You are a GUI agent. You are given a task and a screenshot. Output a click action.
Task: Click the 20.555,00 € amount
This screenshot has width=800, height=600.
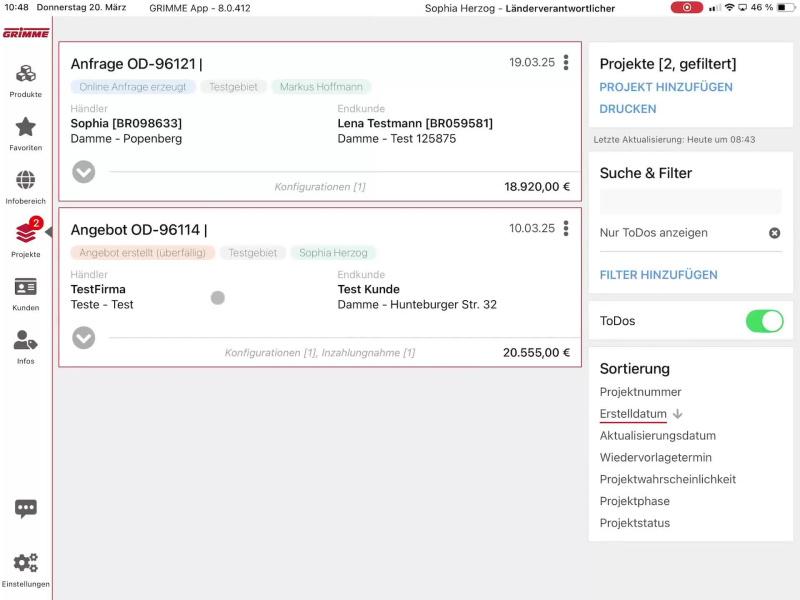coord(536,353)
